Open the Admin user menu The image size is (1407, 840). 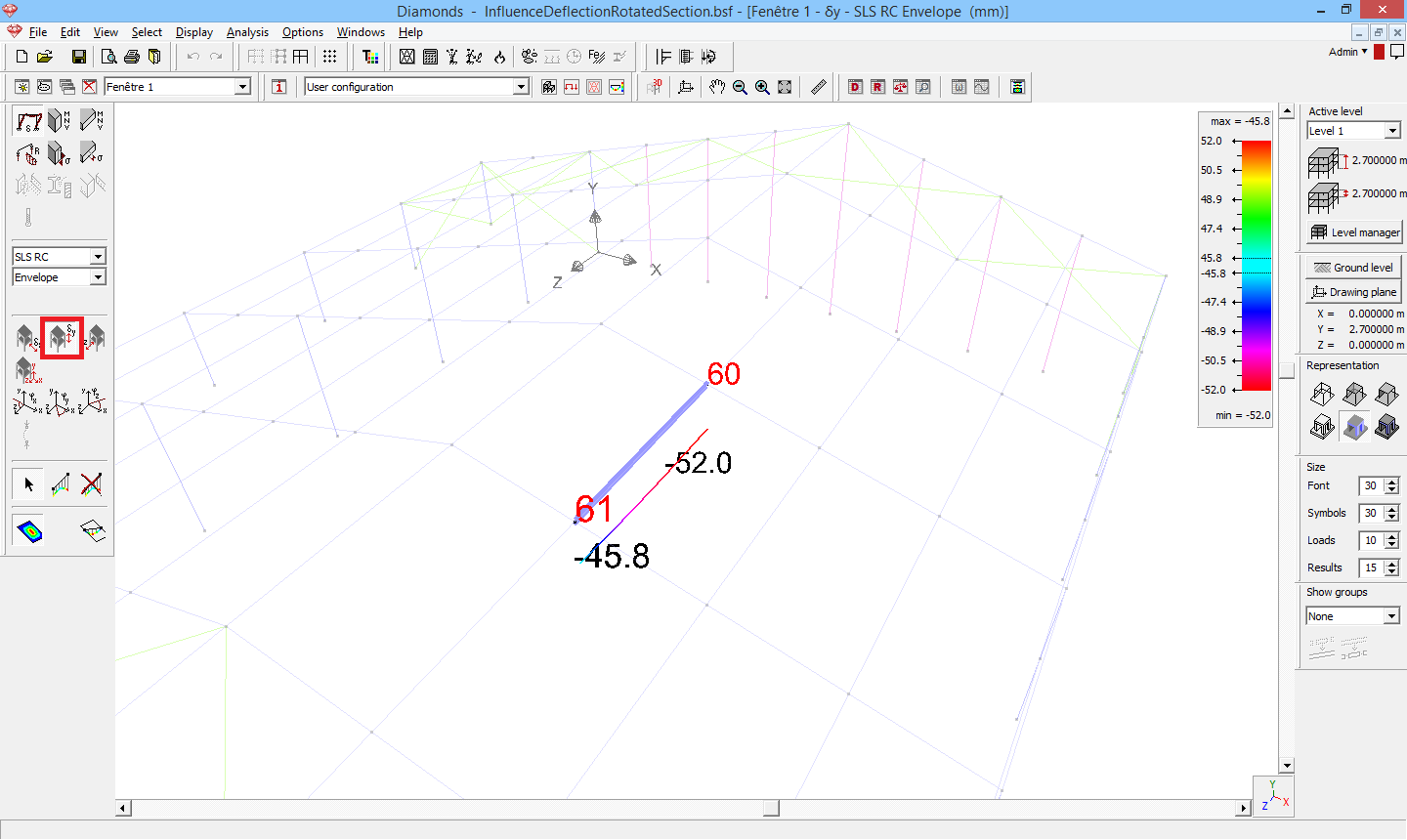(1348, 52)
